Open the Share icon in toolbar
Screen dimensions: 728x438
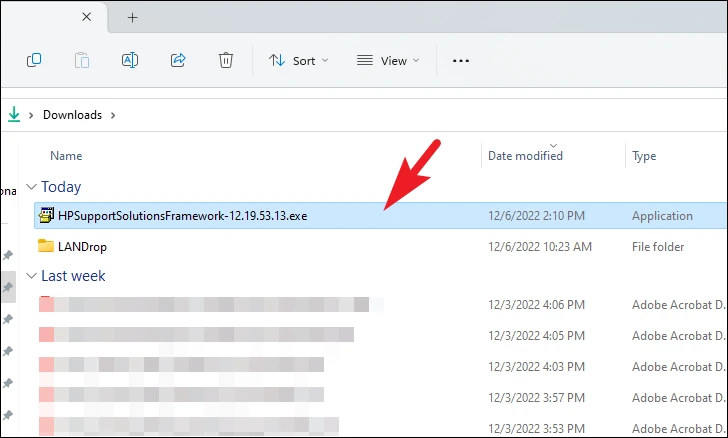point(178,60)
